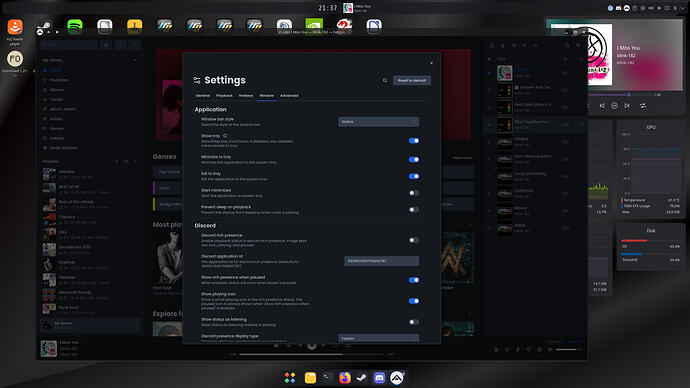This screenshot has height=388, width=690.
Task: Open the yellow desktop app icon
Action: tap(135, 26)
